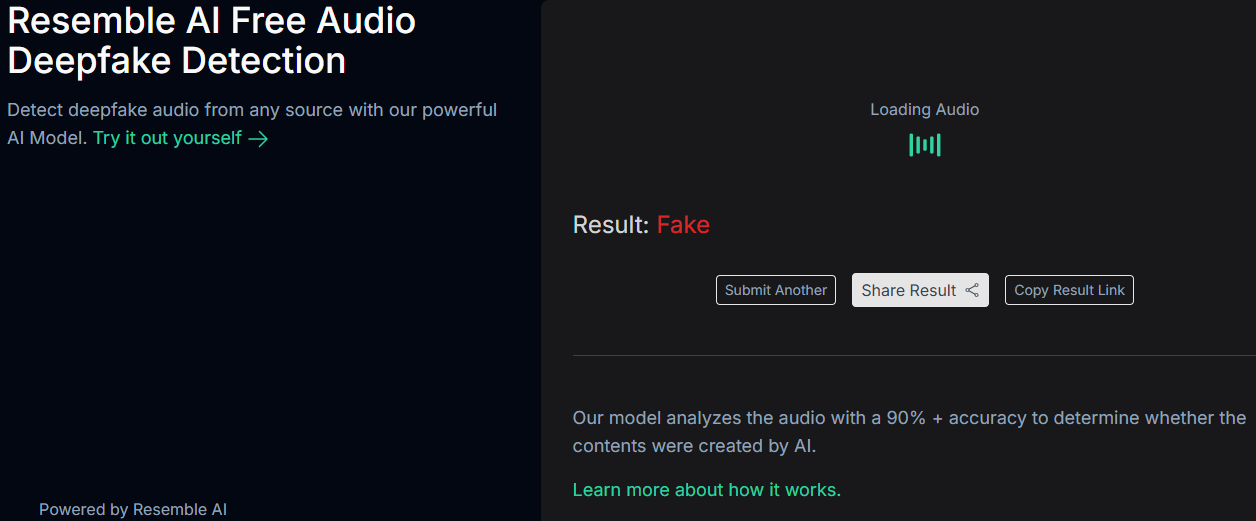Click the 90% + accuracy model description paragraph
This screenshot has width=1256, height=521.
(910, 432)
